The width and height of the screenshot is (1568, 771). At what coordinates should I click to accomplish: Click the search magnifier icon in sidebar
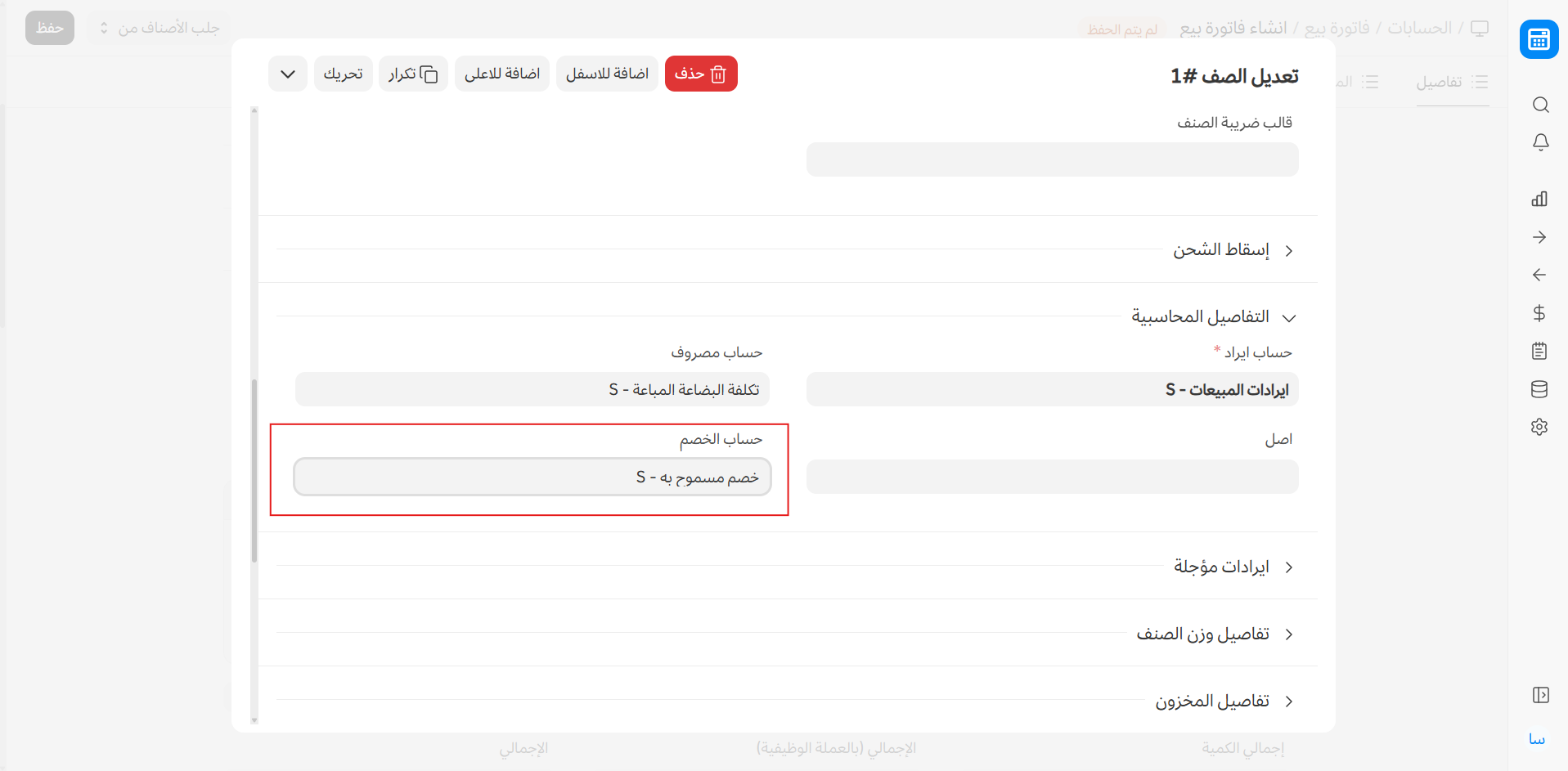pos(1540,105)
